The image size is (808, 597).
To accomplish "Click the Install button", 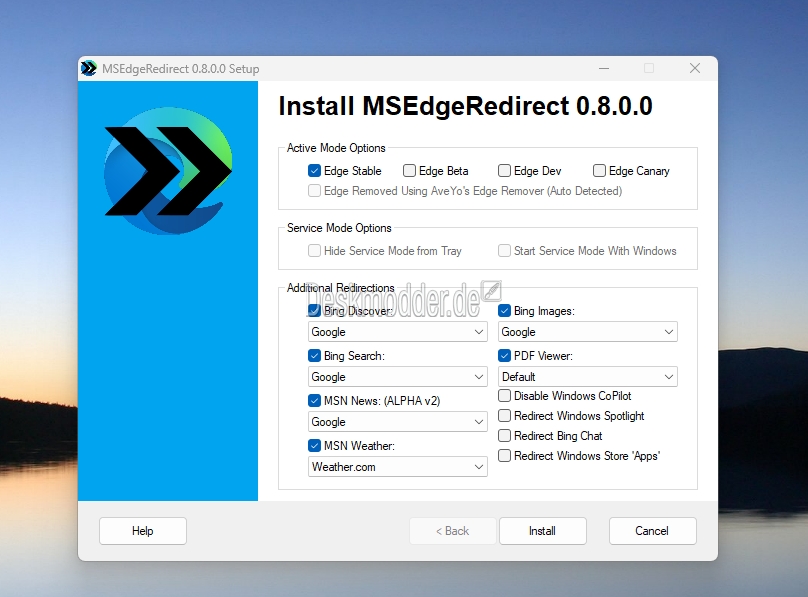I will tap(543, 531).
